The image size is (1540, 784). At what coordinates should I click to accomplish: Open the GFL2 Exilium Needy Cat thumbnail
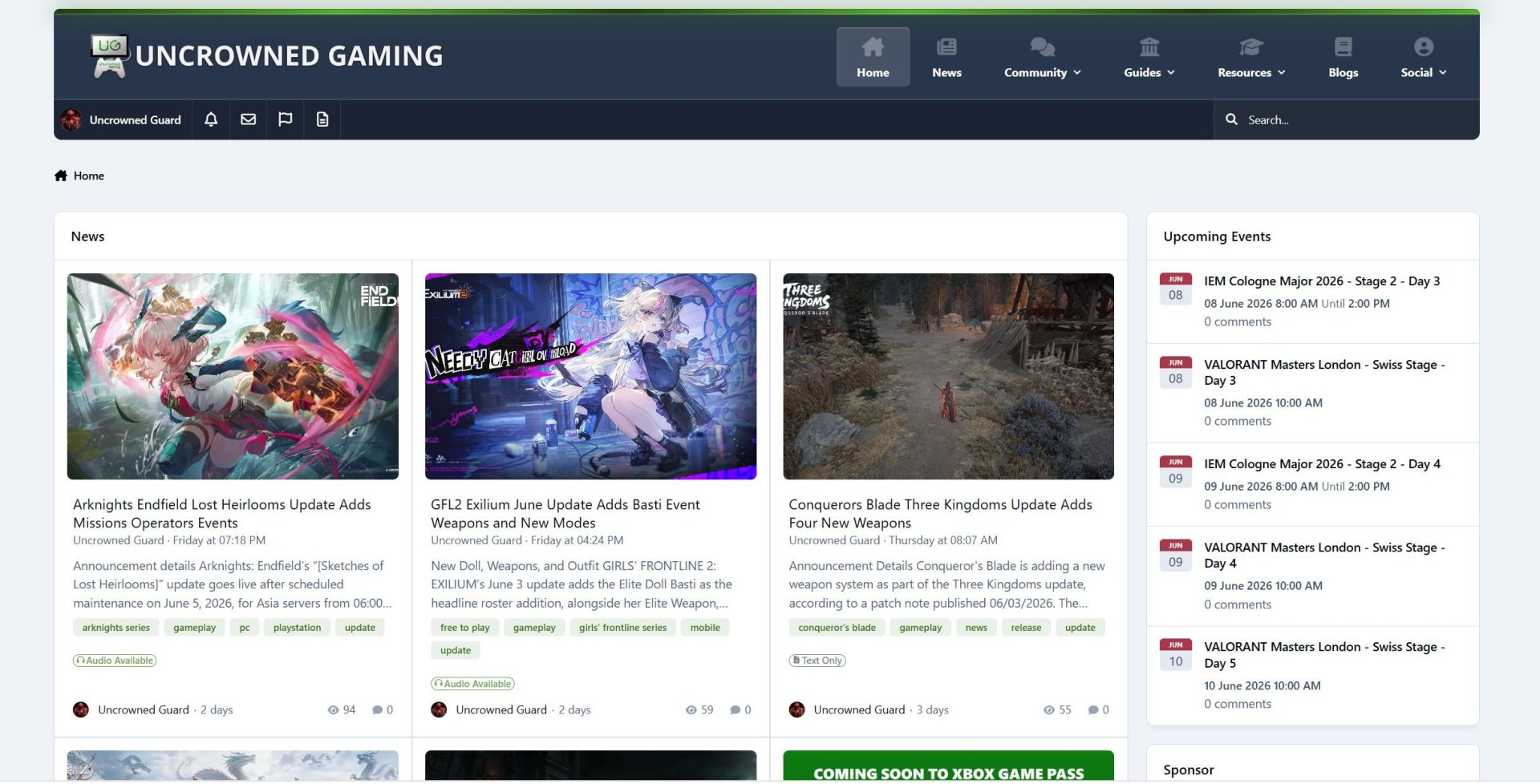(590, 377)
